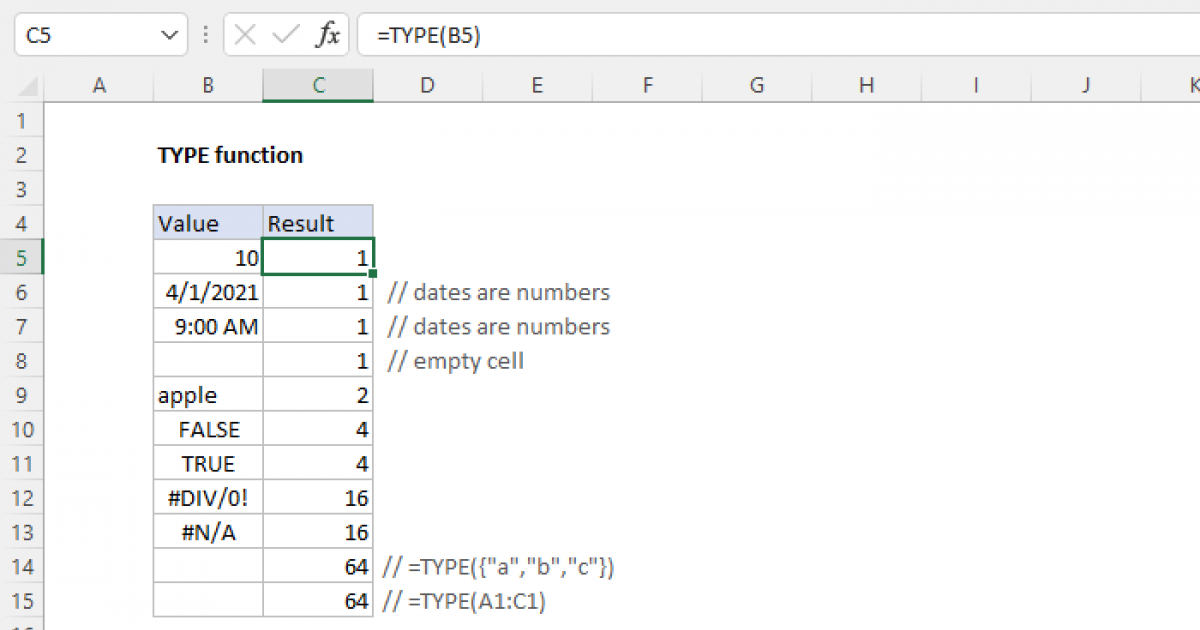Screen dimensions: 1200x630
Task: Click the cell showing #DIV/0! error
Action: click(x=207, y=497)
